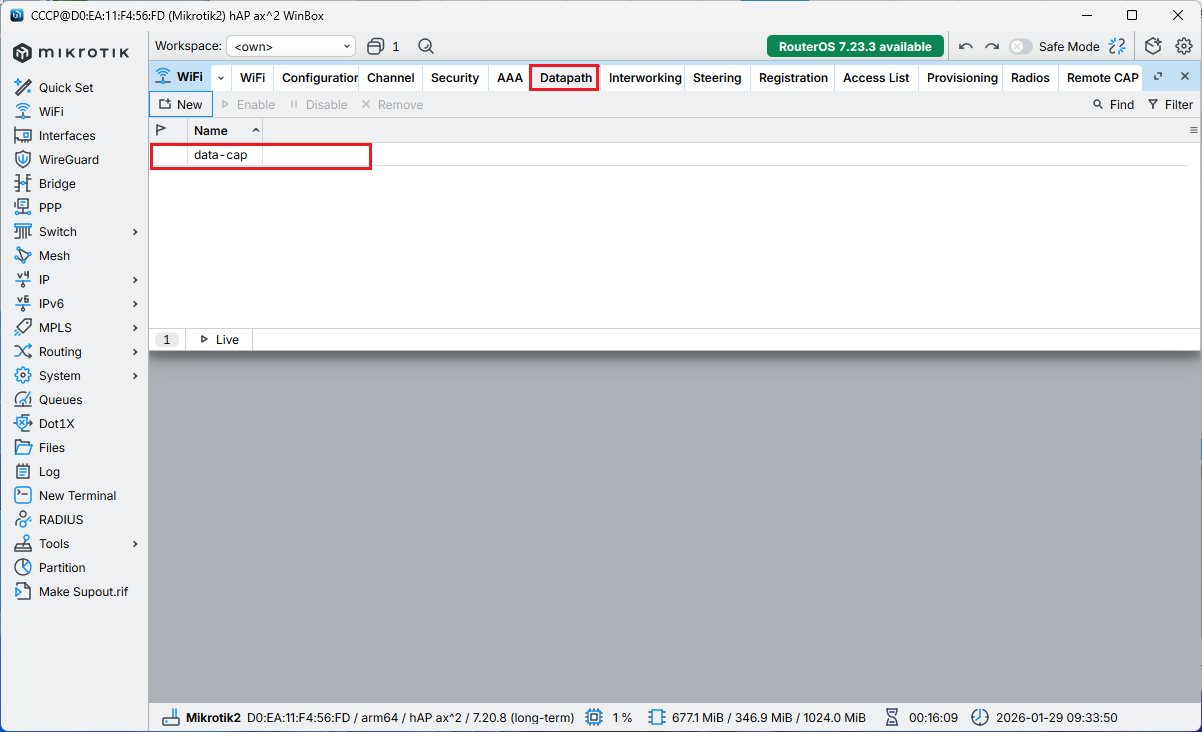The width and height of the screenshot is (1202, 732).
Task: Close the WiFi panel
Action: 1185,77
